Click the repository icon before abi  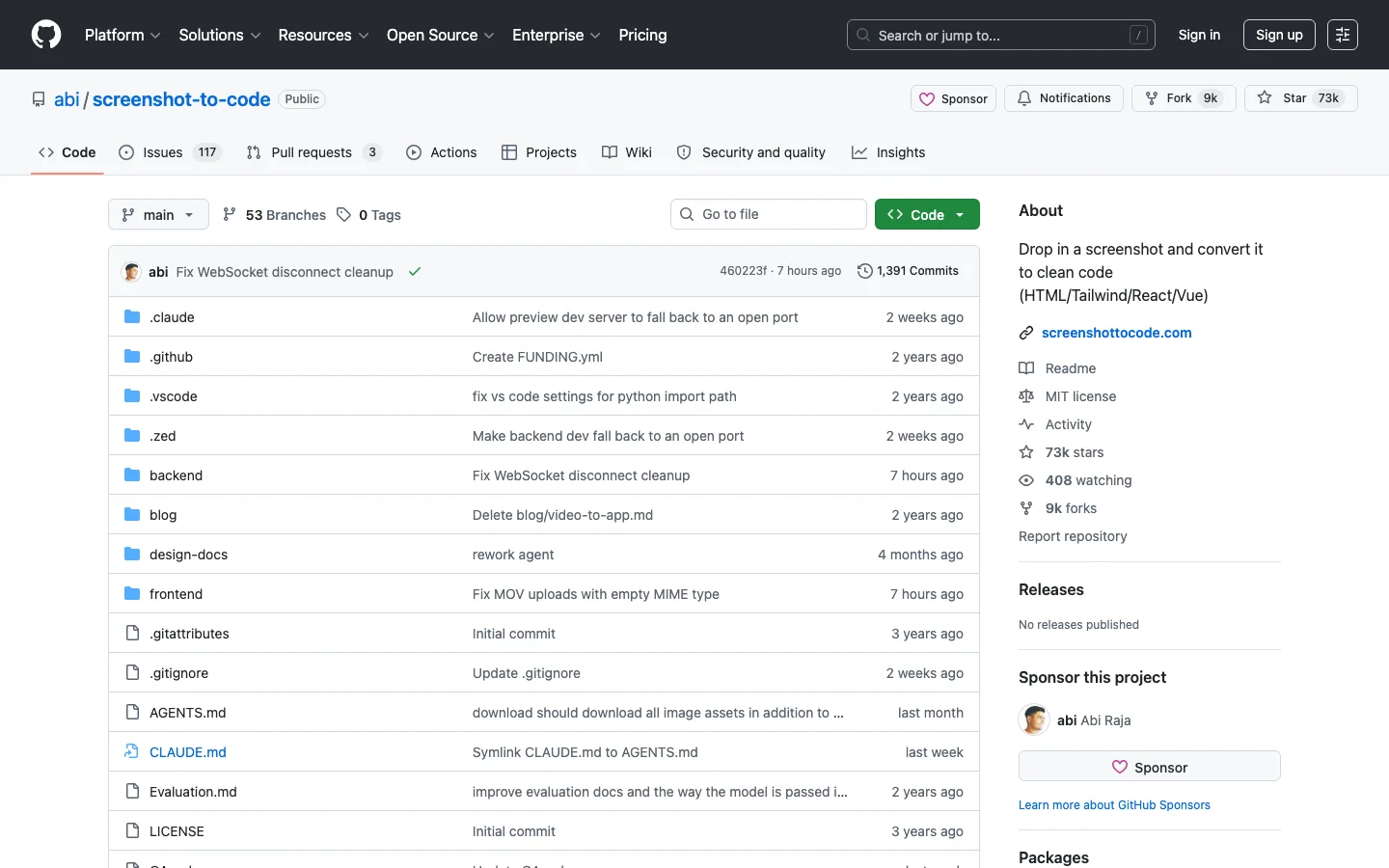pyautogui.click(x=39, y=99)
